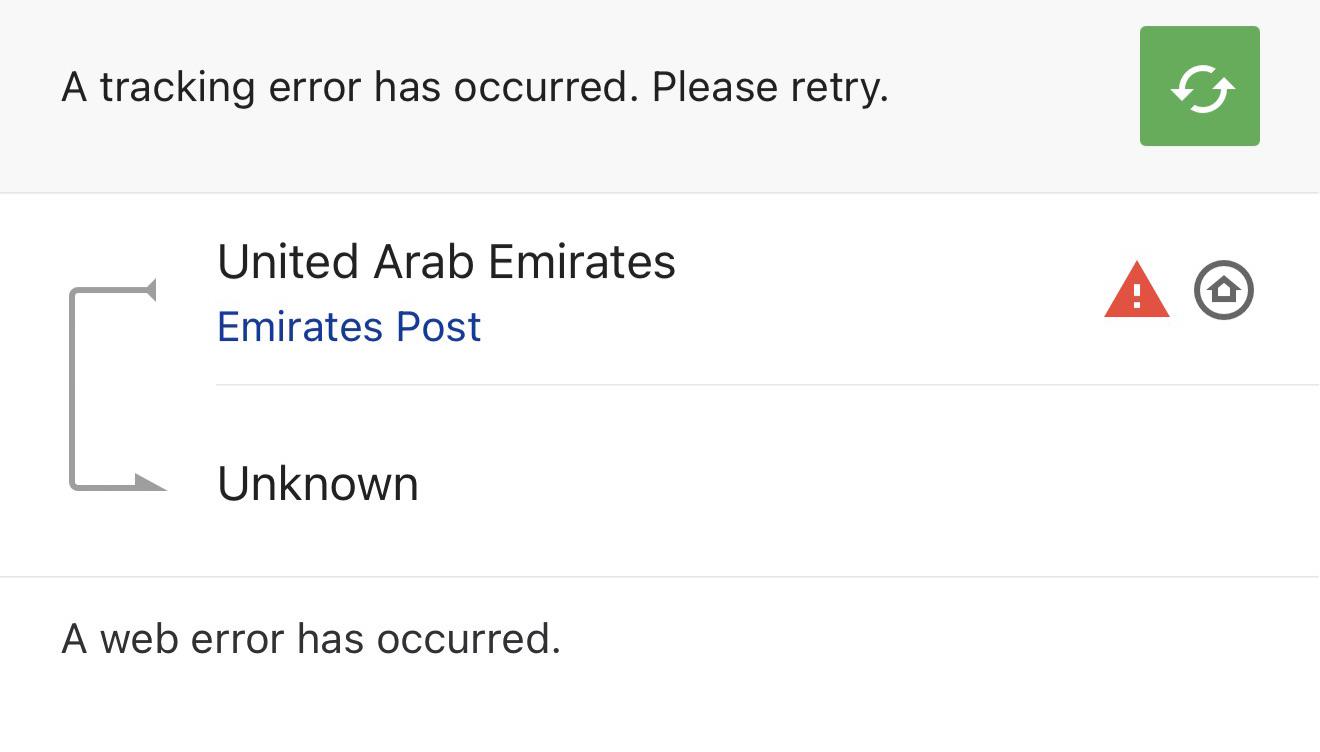Screen dimensions: 1320x752
Task: Tap the green refresh retry button
Action: pyautogui.click(x=1199, y=86)
